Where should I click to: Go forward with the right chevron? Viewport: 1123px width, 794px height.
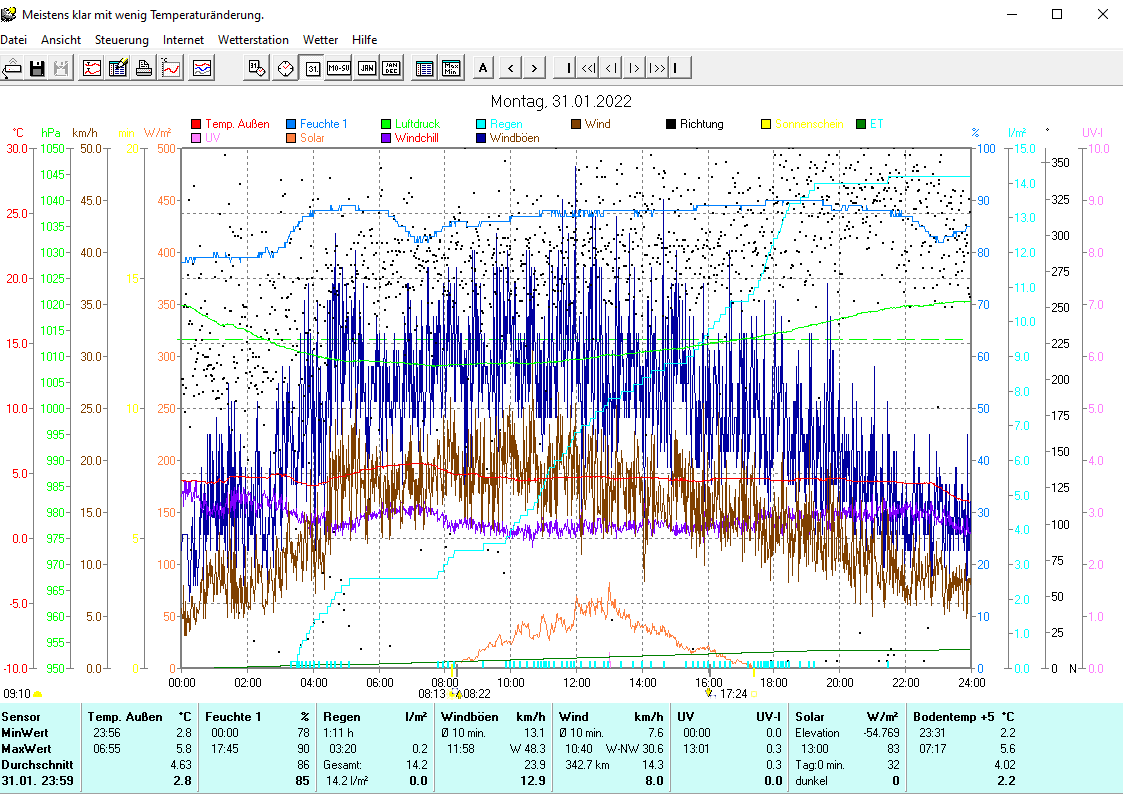click(534, 68)
